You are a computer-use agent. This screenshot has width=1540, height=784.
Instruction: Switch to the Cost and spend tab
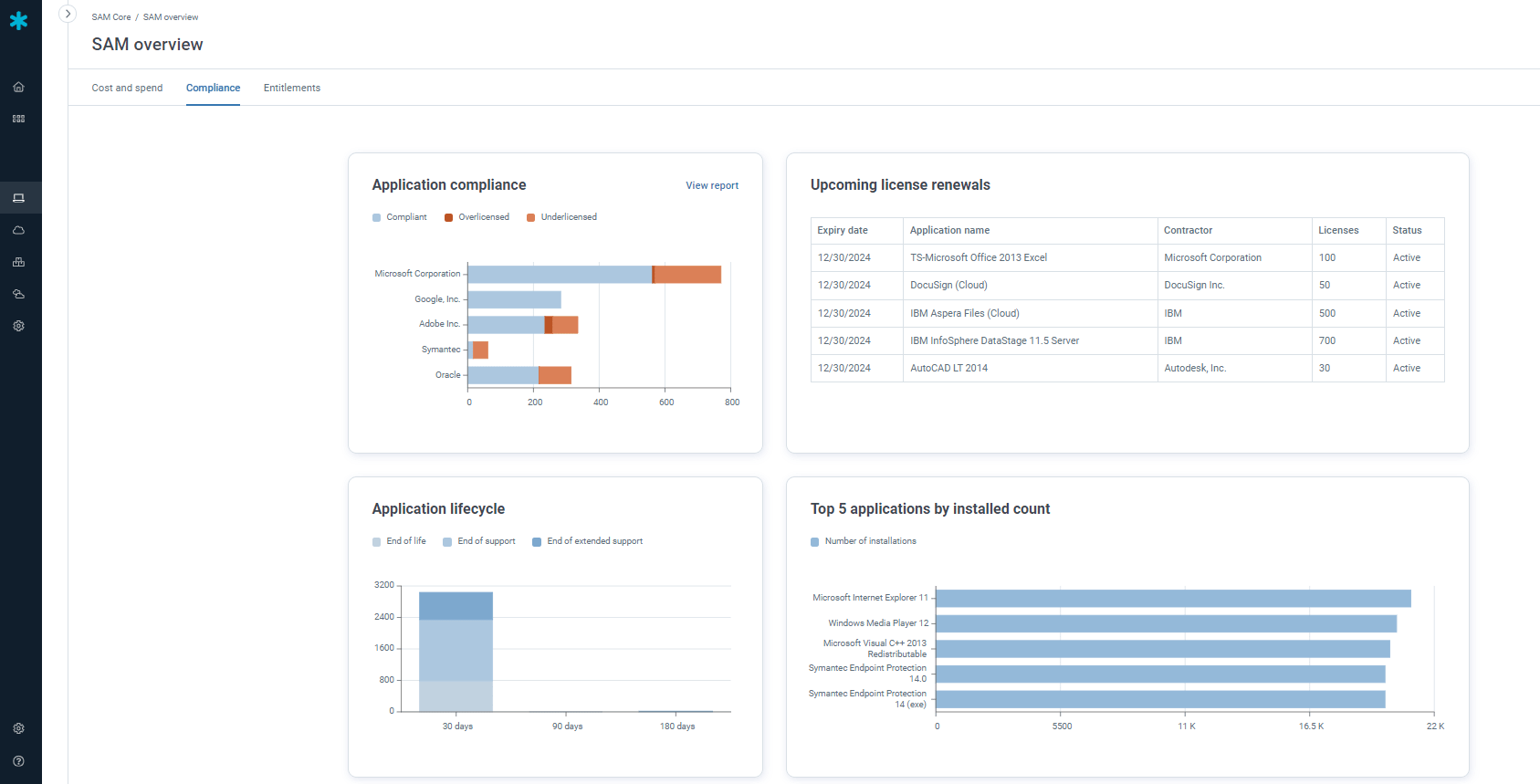pyautogui.click(x=127, y=88)
